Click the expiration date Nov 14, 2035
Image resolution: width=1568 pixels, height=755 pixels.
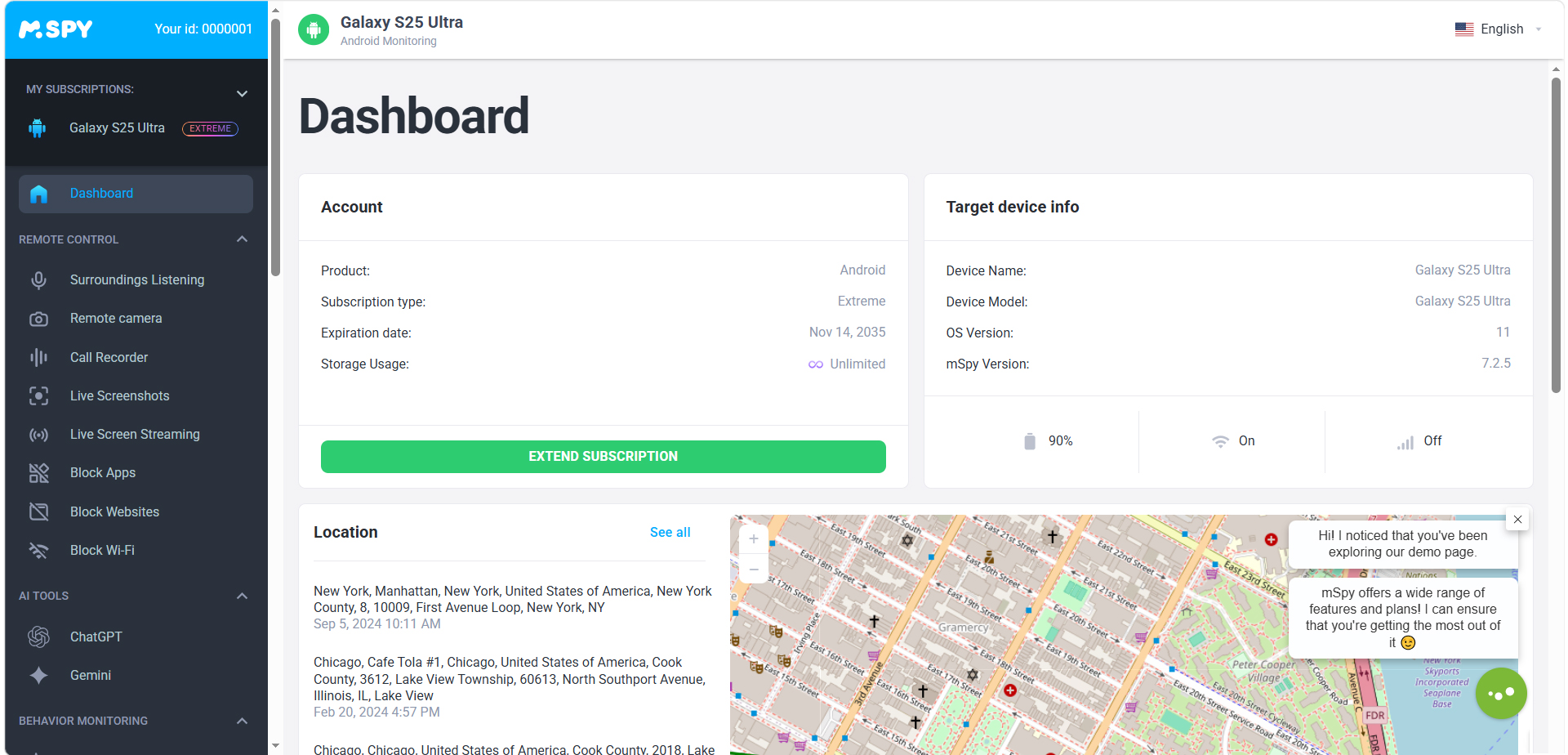(847, 333)
